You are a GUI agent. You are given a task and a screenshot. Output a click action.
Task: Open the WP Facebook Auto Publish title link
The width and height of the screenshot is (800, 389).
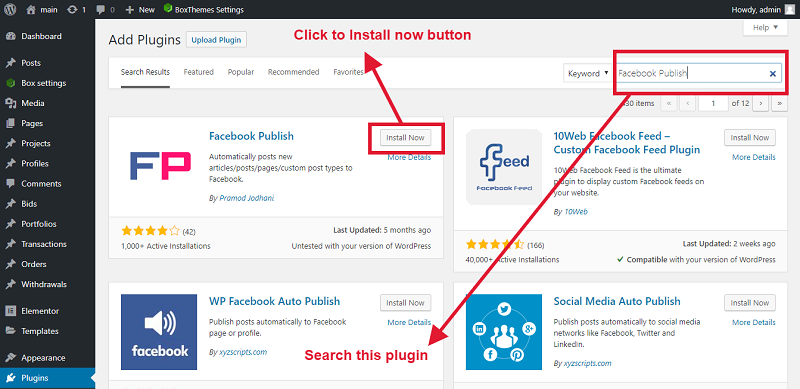[x=274, y=301]
